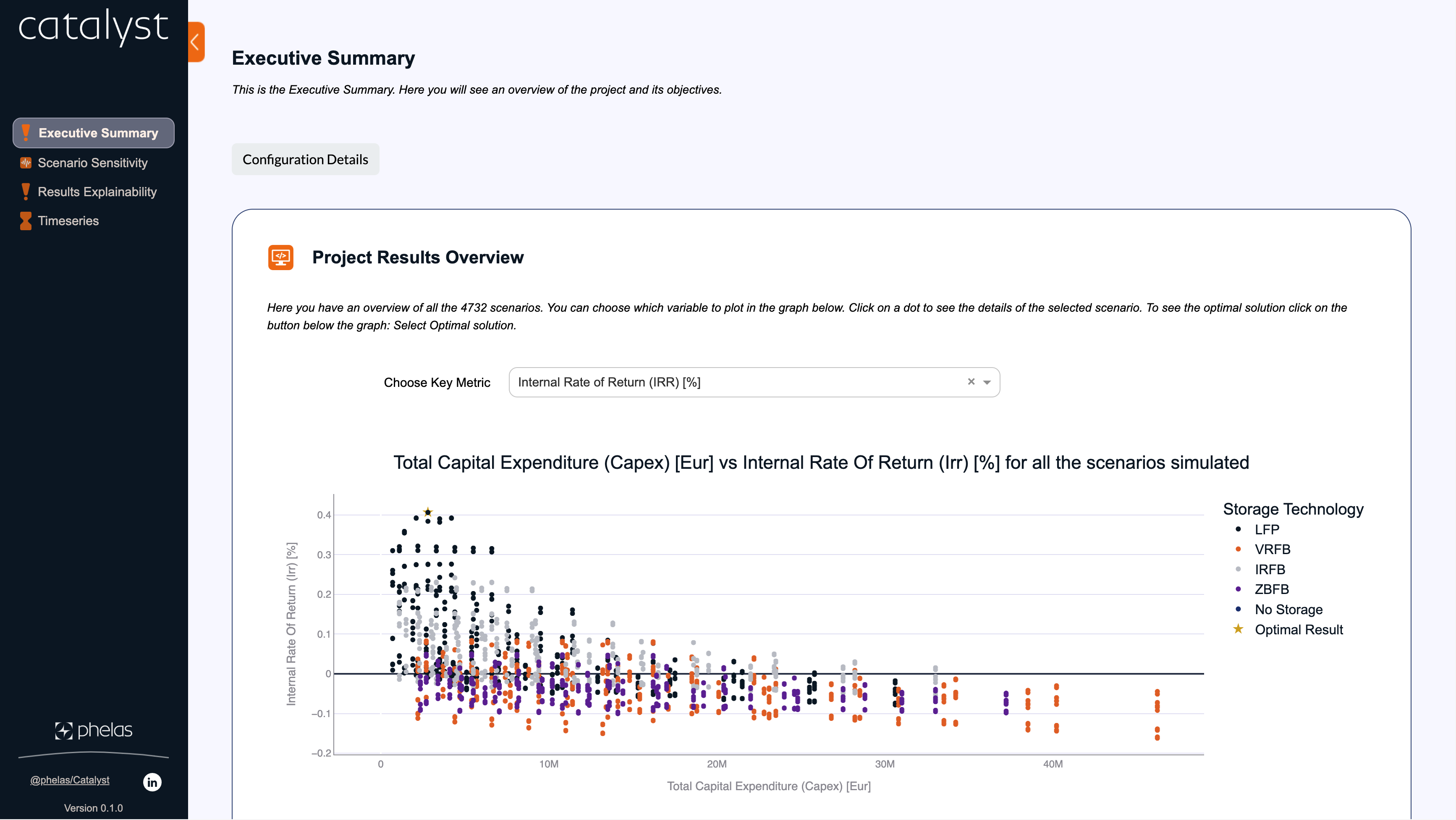Go to the Timeseries page
Viewport: 1456px width, 820px height.
click(x=68, y=221)
